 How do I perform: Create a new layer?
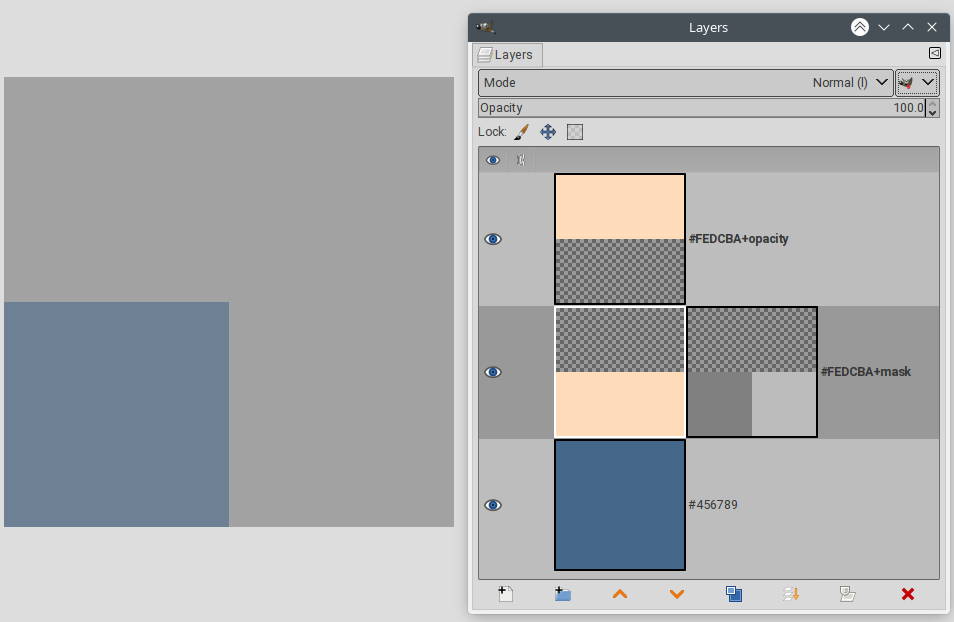click(x=506, y=594)
